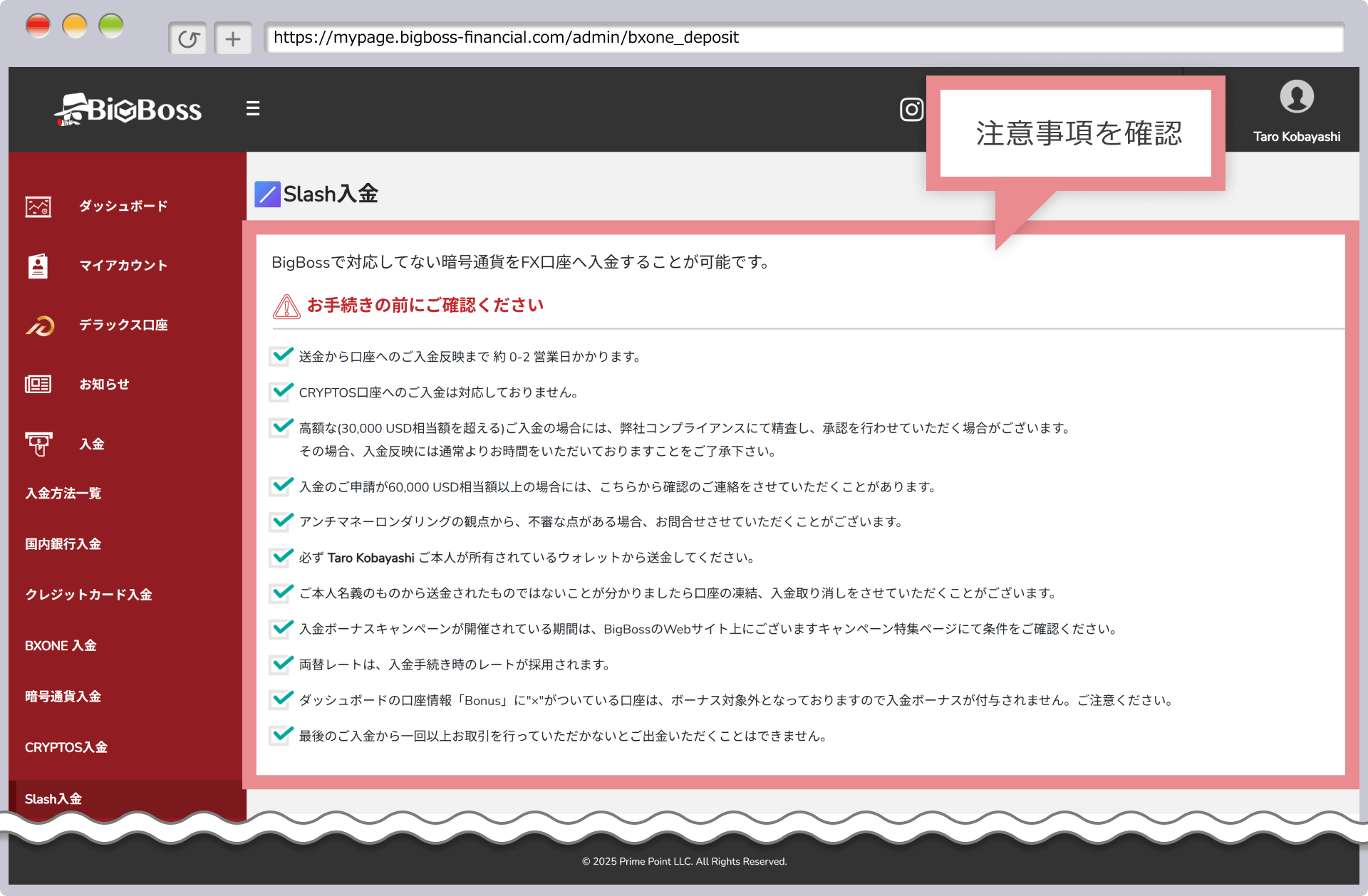Click the BigBoss logo
The width and height of the screenshot is (1368, 896).
pos(128,110)
